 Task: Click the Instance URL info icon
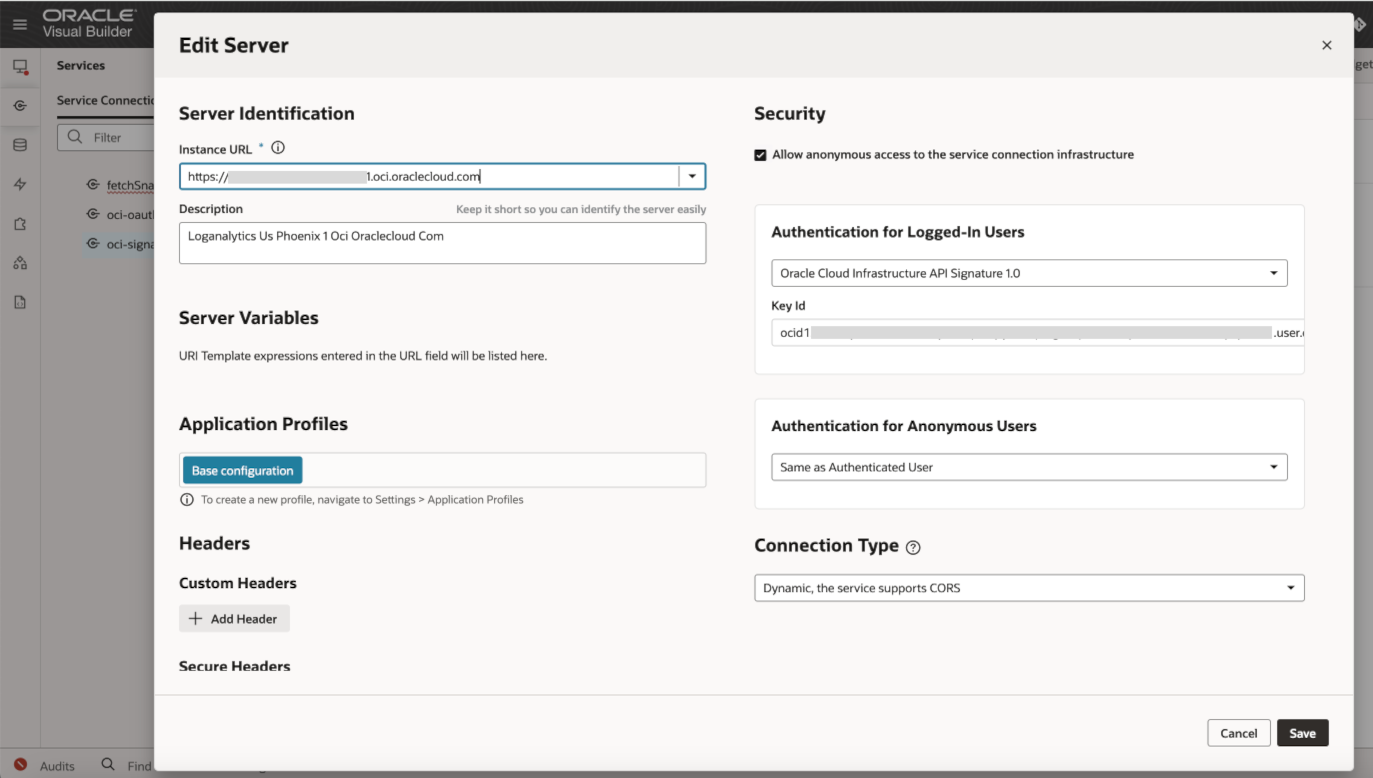(278, 148)
